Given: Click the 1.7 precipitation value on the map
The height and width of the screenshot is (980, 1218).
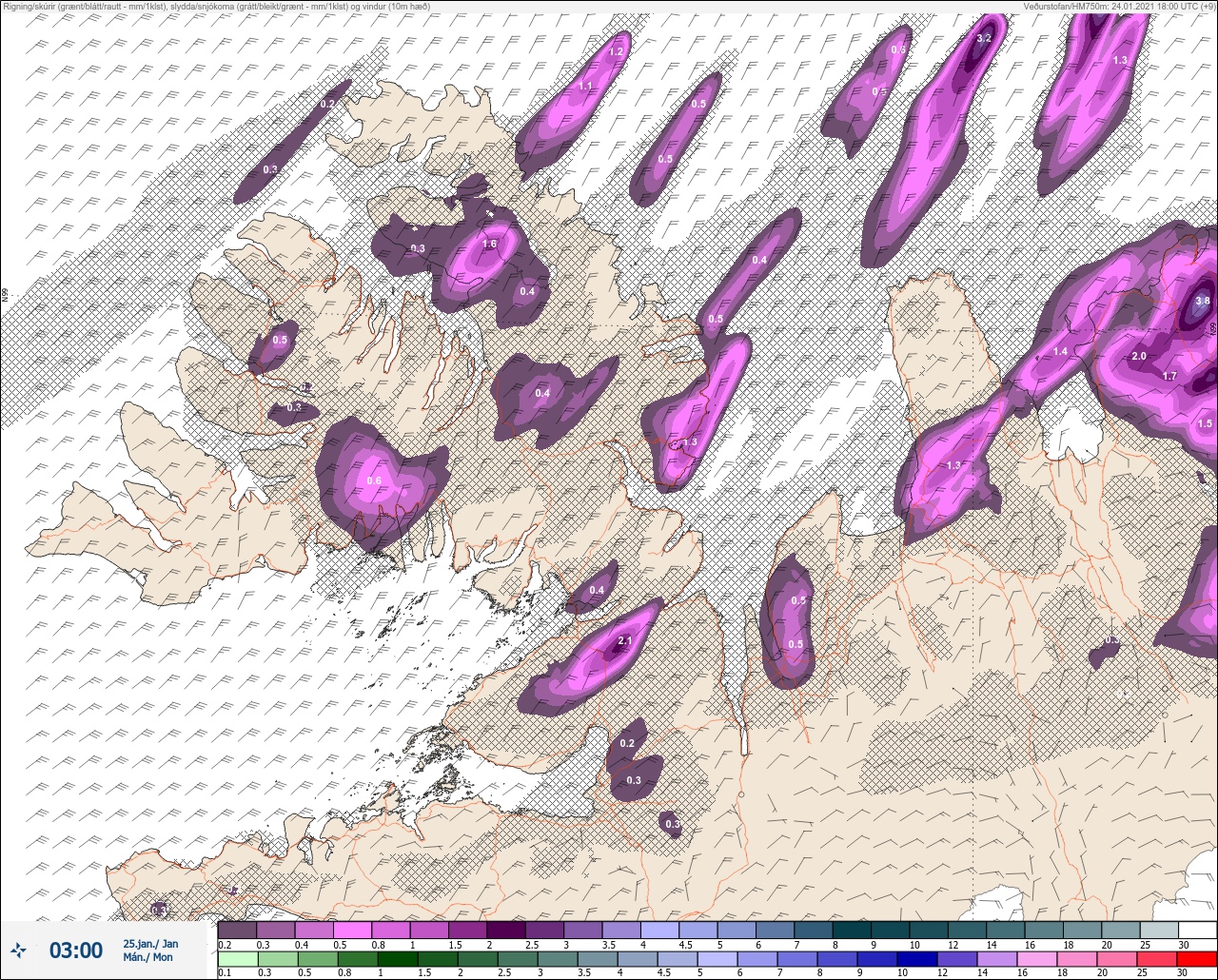Looking at the screenshot, I should (x=1169, y=377).
